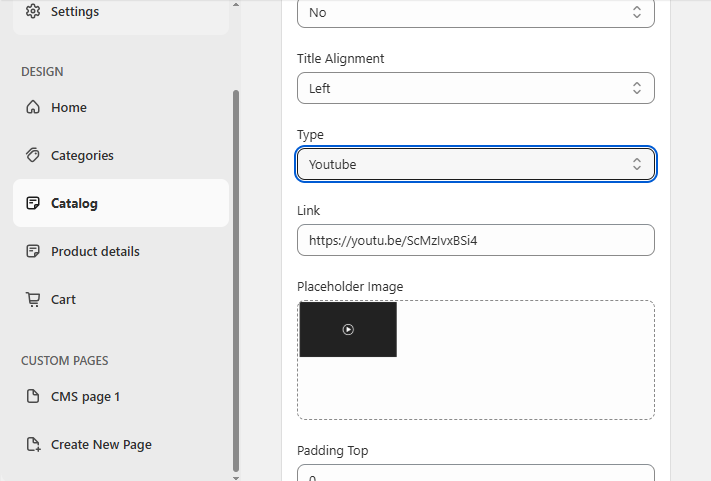Click the Padding Top input field
This screenshot has height=481, width=711.
(476, 473)
